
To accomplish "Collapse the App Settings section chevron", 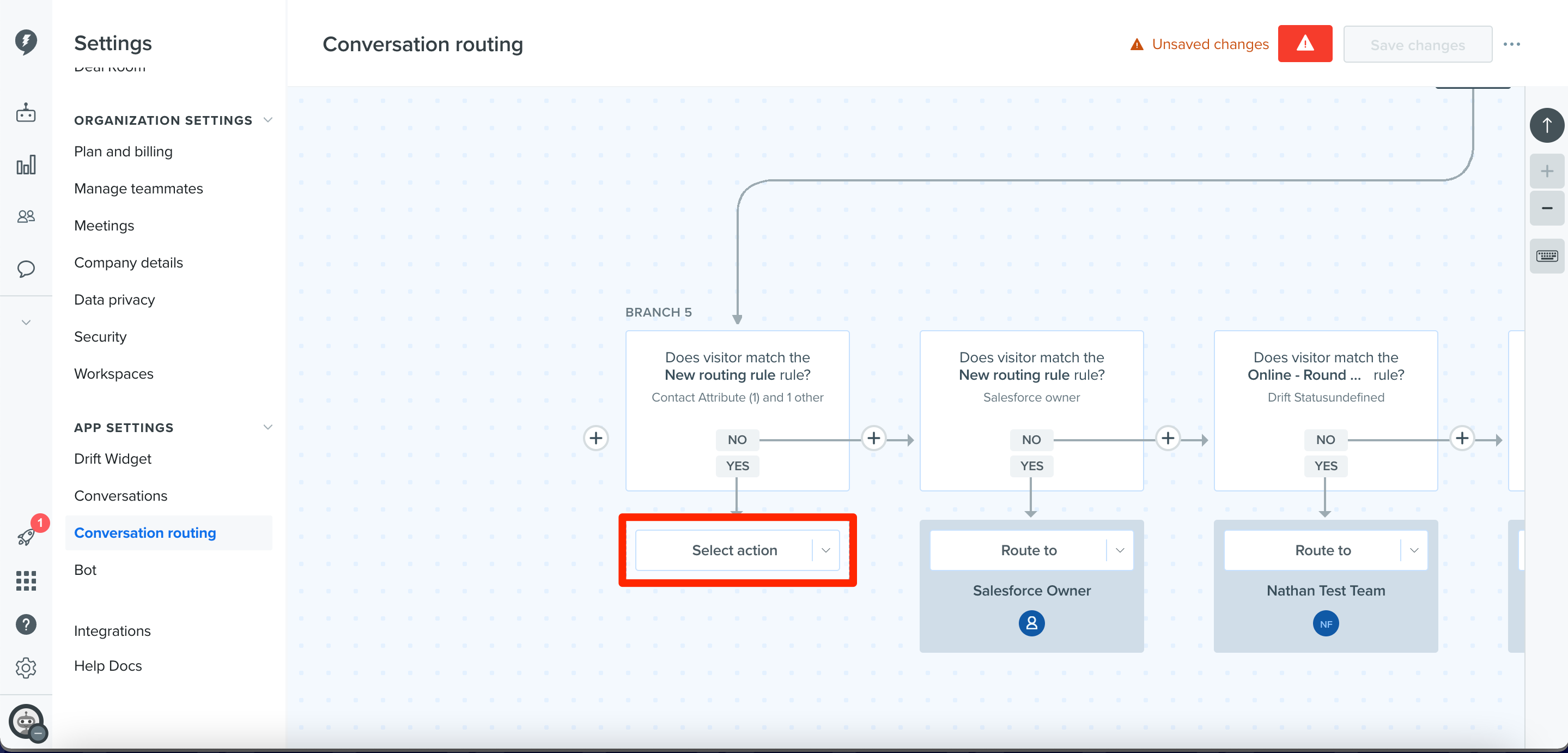I will pos(267,427).
